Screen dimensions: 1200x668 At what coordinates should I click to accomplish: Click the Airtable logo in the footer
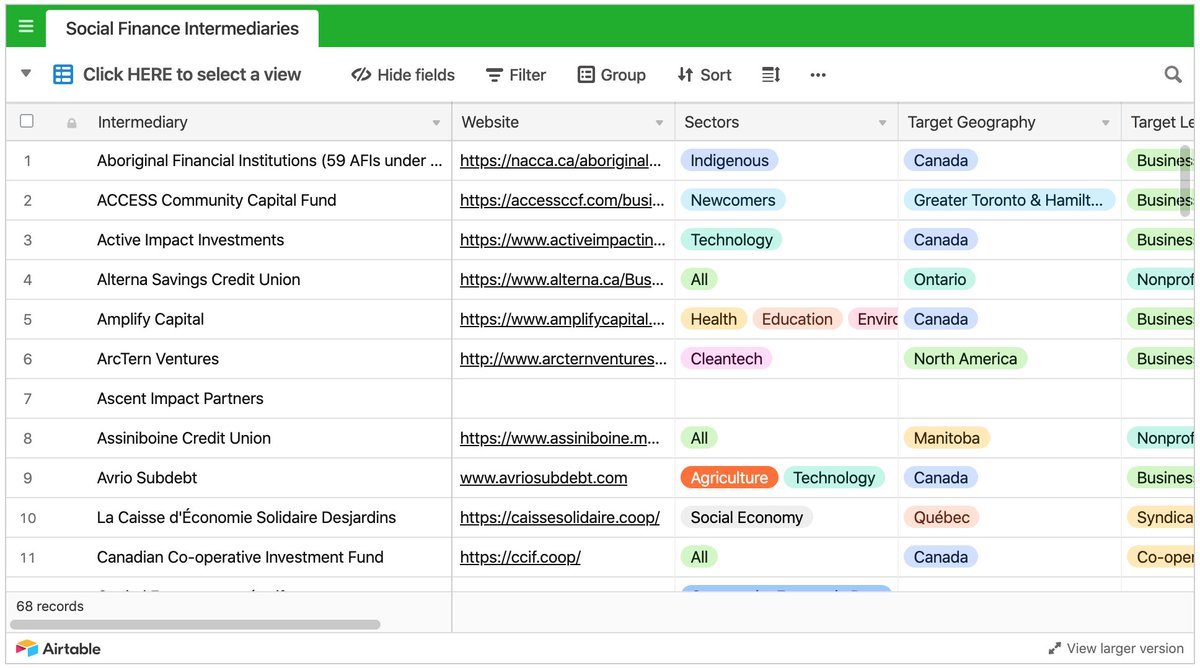click(58, 648)
